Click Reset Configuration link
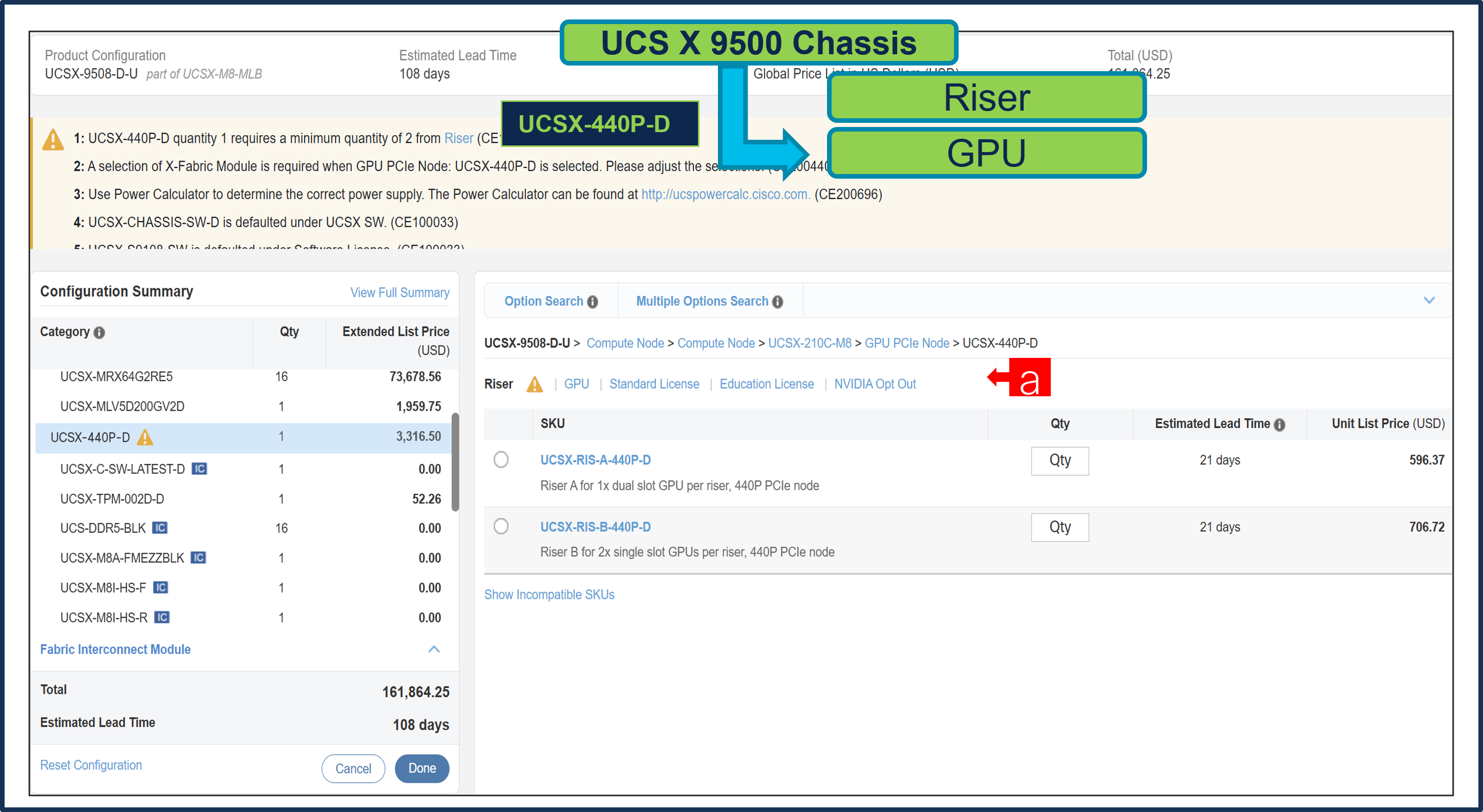The image size is (1483, 812). click(91, 765)
